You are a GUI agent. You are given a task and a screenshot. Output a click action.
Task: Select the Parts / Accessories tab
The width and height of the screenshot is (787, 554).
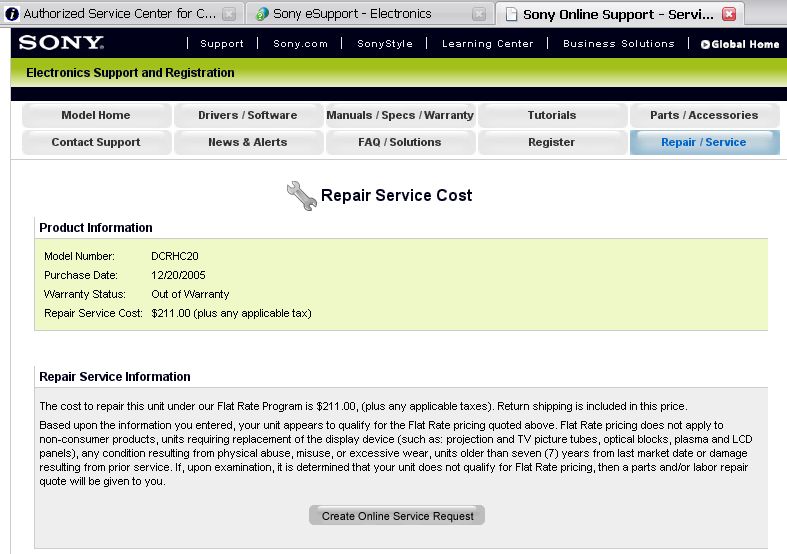coord(704,115)
